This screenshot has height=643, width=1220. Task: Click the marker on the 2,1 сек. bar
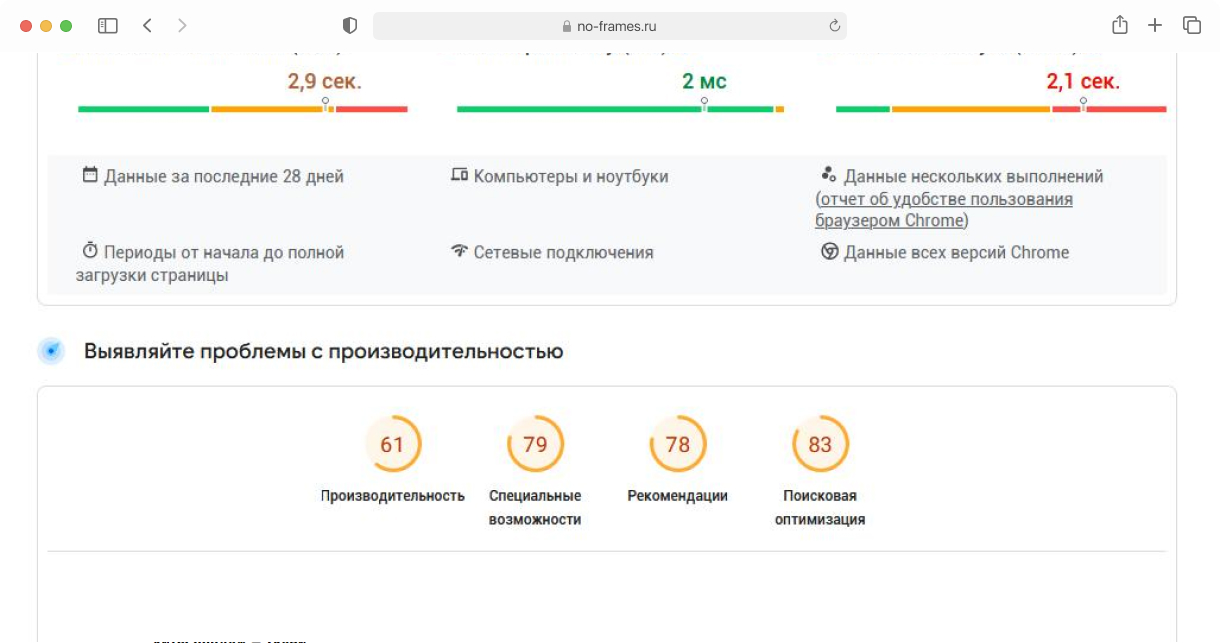pyautogui.click(x=1083, y=103)
